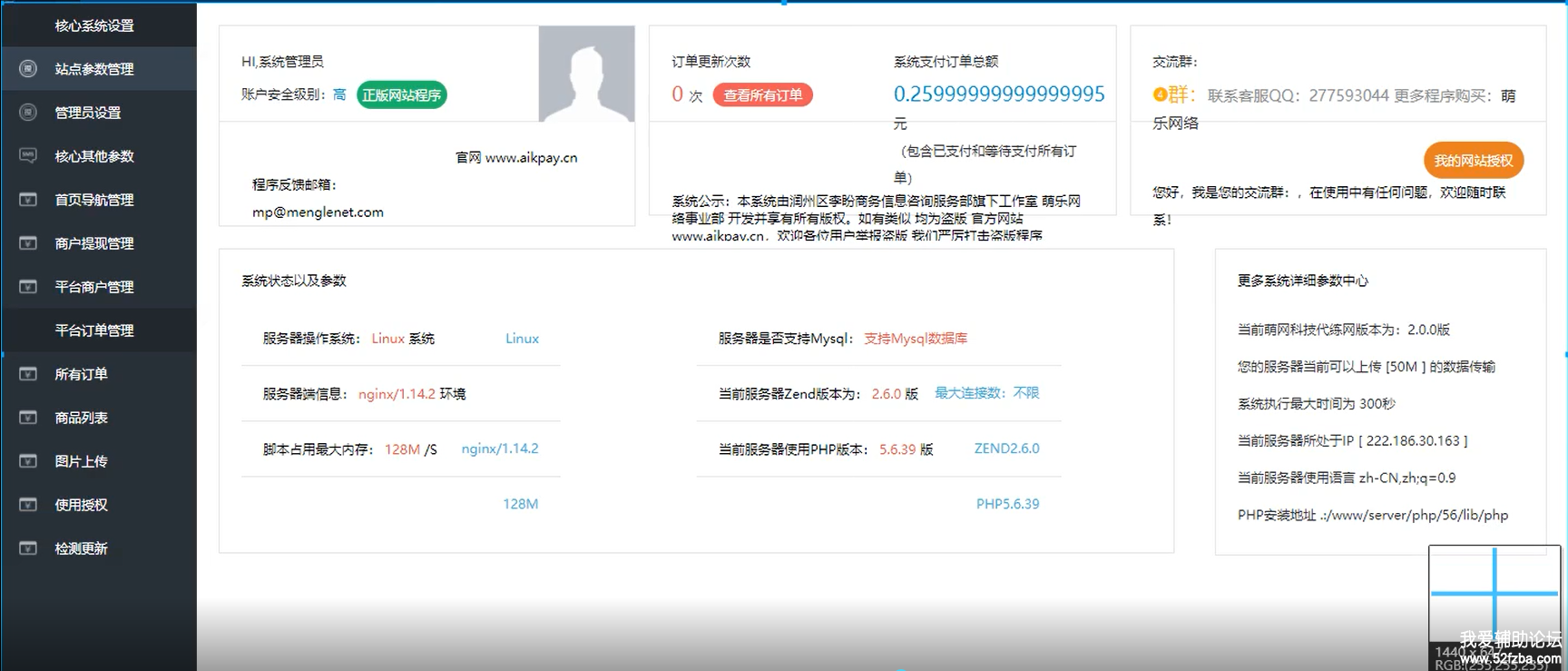Image resolution: width=1568 pixels, height=671 pixels.
Task: Click the red 查看所有订单 button
Action: (762, 95)
